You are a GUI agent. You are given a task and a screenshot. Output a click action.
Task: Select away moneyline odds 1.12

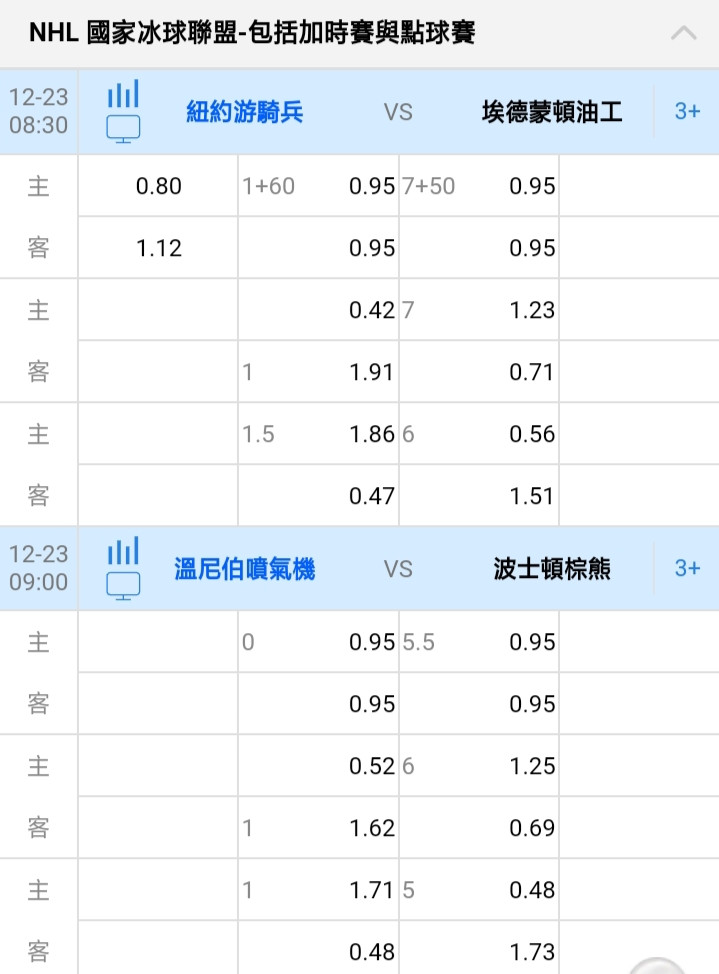click(x=158, y=248)
